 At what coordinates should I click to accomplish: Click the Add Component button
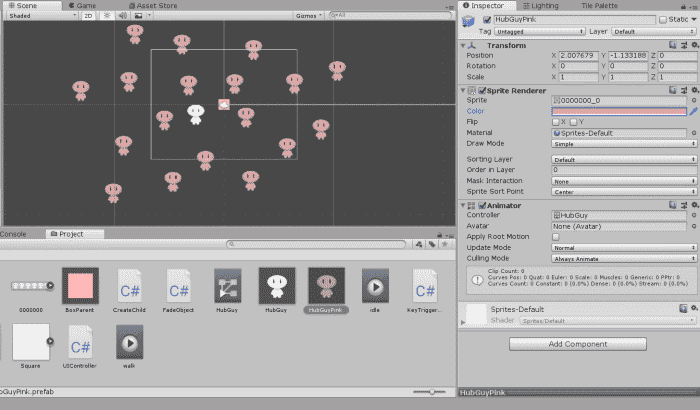[x=578, y=344]
